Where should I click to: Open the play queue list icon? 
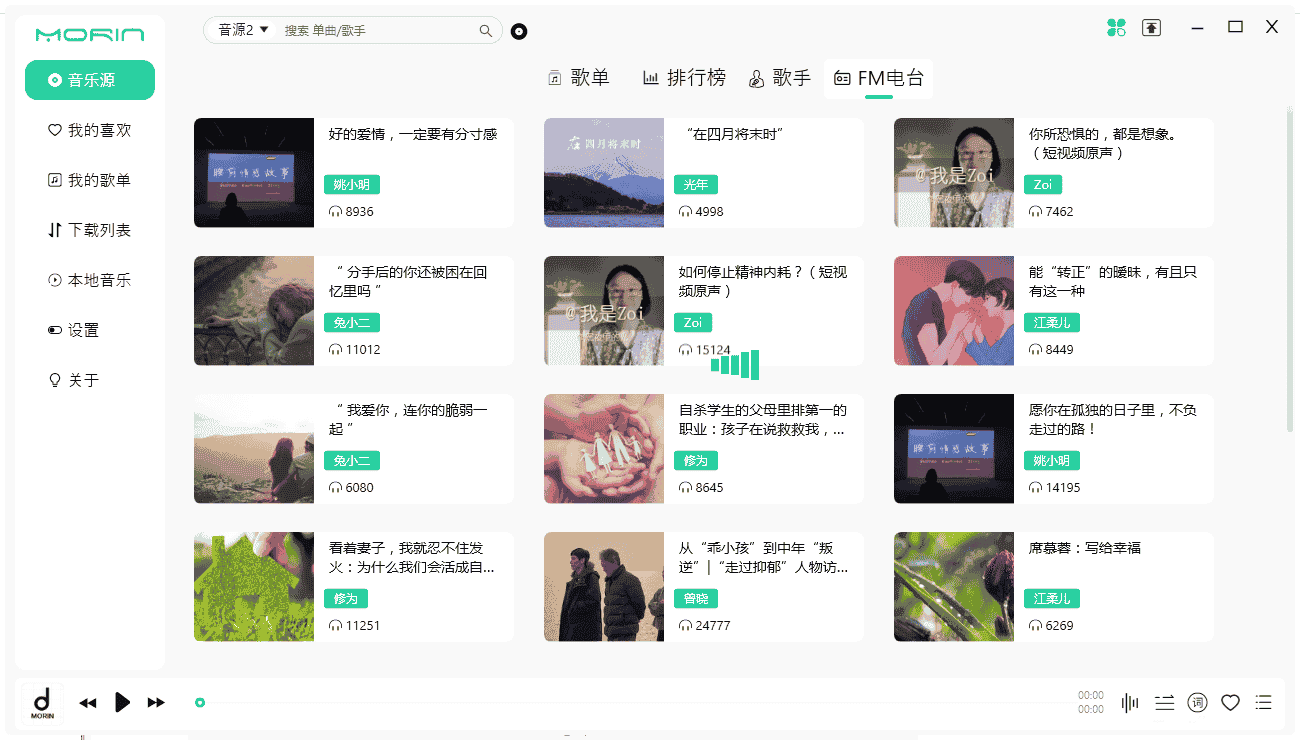coord(1264,703)
